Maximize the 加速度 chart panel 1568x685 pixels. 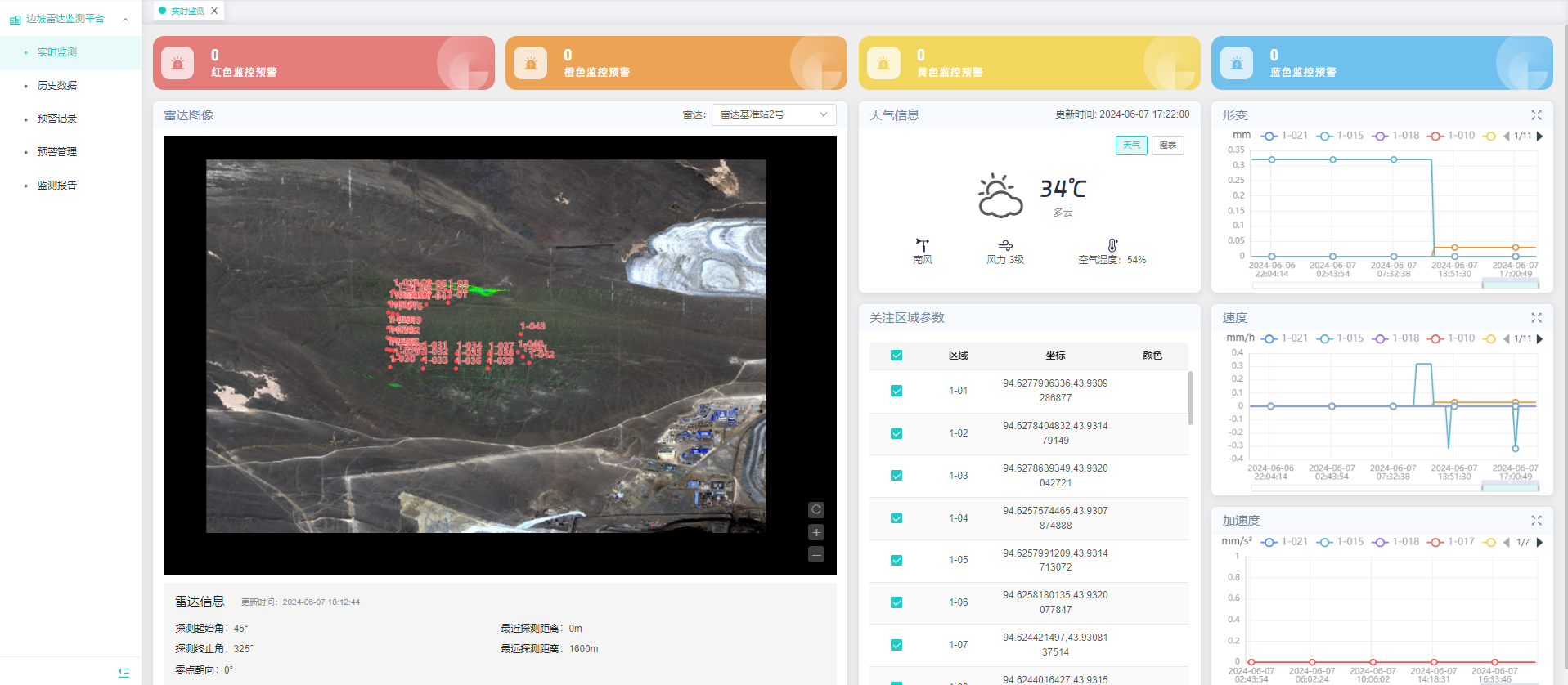[1536, 521]
